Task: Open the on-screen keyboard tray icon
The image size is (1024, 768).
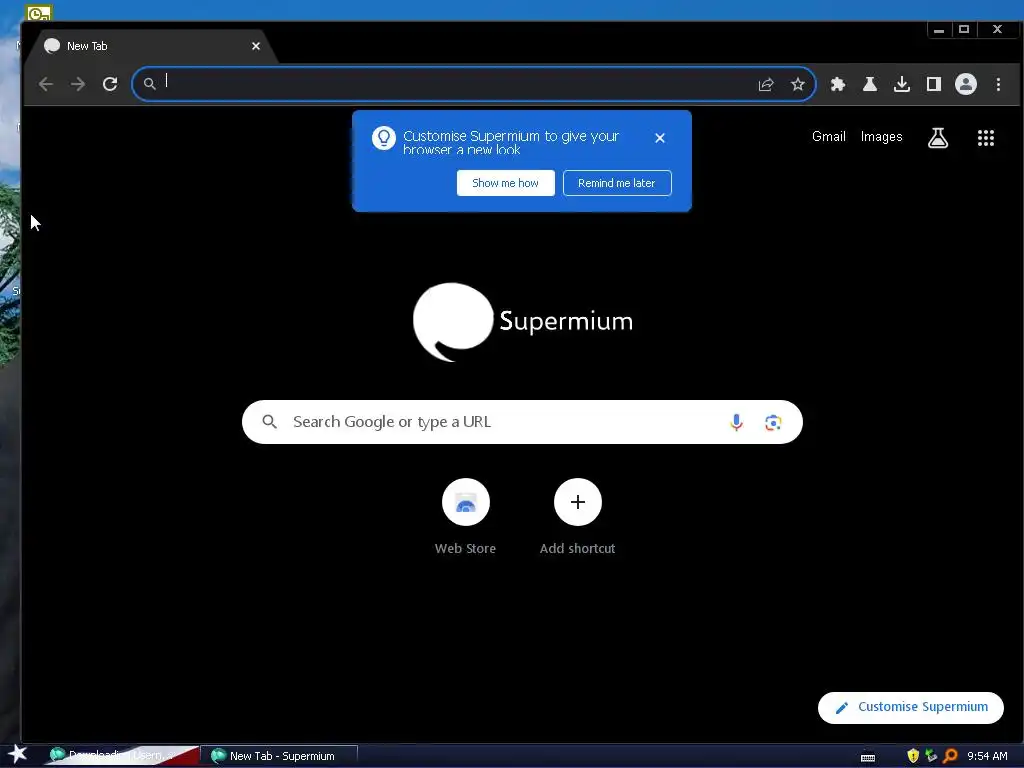Action: tap(868, 757)
